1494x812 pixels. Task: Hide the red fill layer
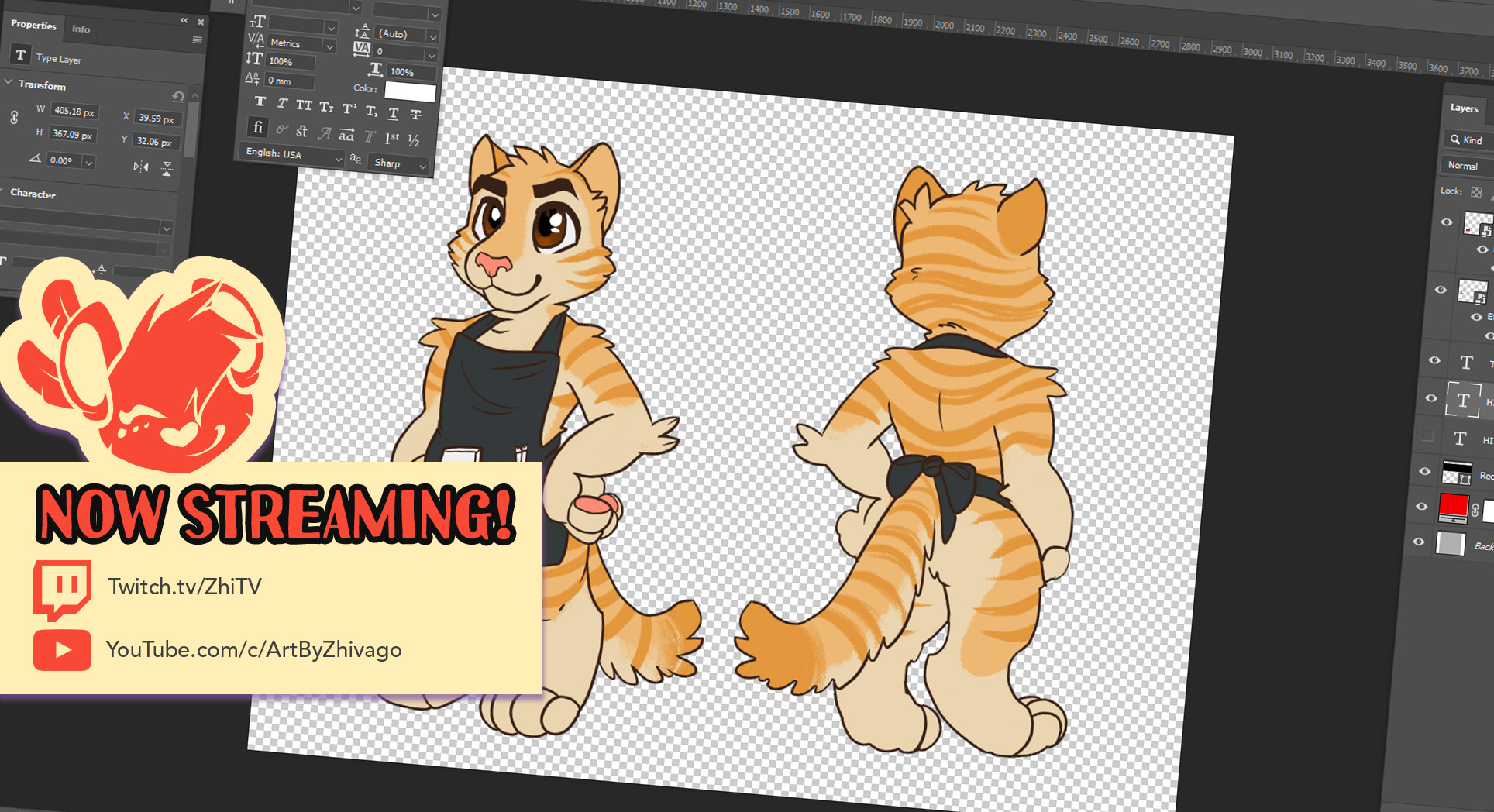point(1421,507)
